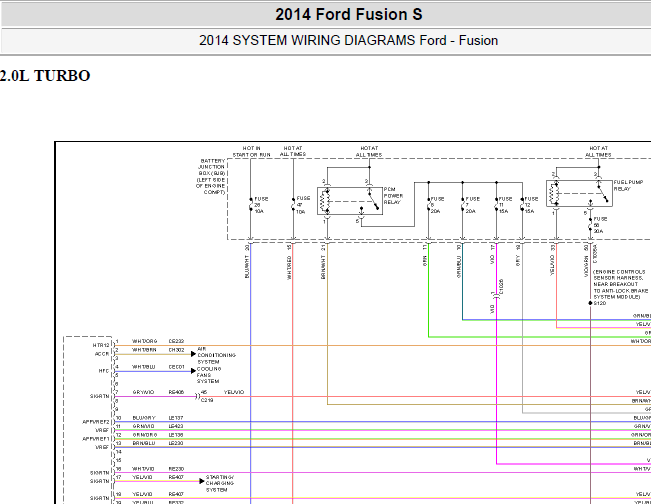Click the arrow pointing to Starting/Charging System

(202, 481)
